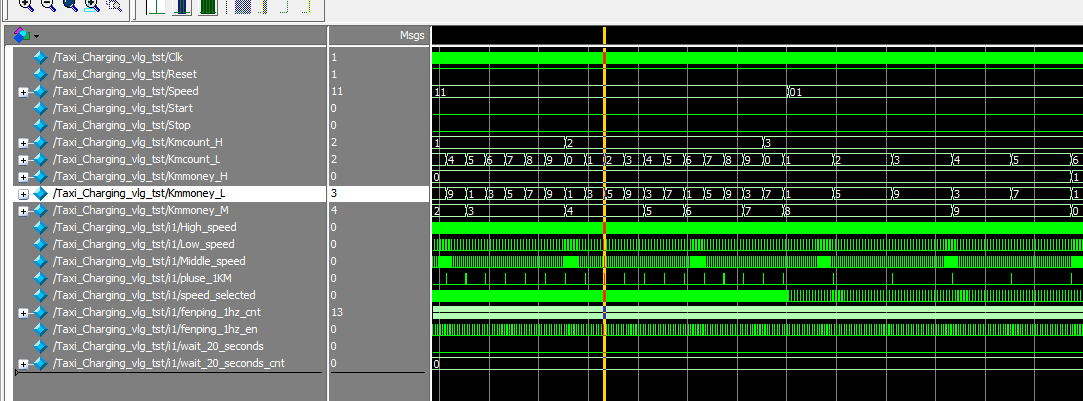This screenshot has width=1083, height=401.
Task: Click the diamond icon of speed_selected signal
Action: tap(41, 295)
